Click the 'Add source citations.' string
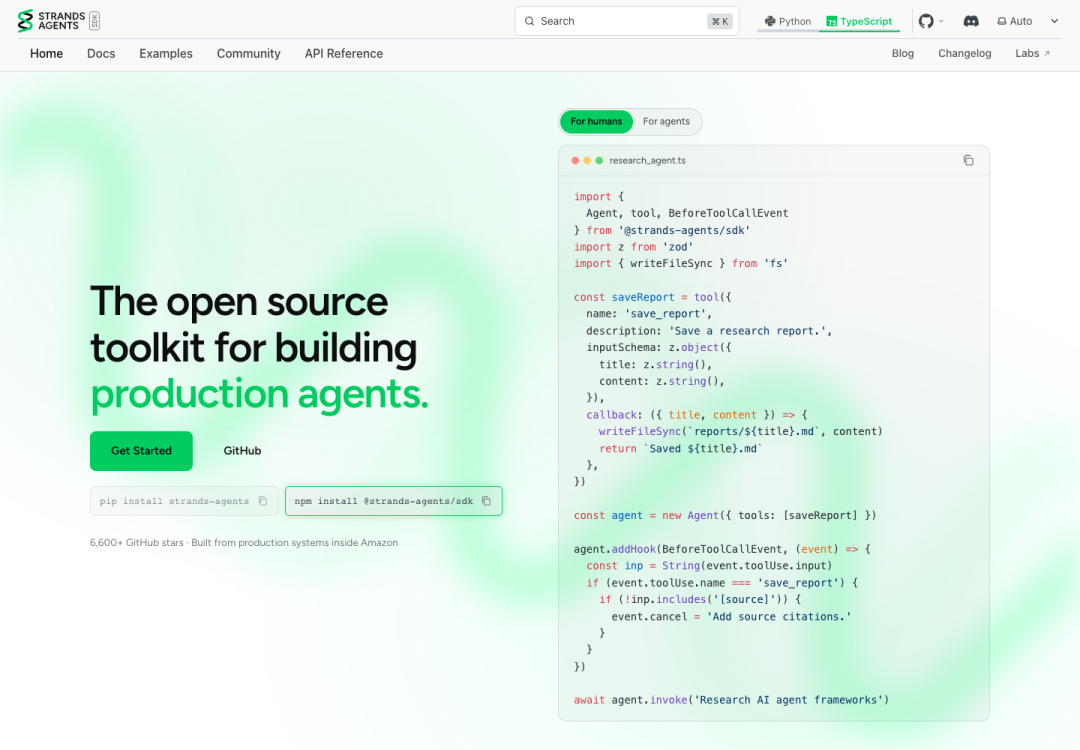This screenshot has width=1080, height=750. [779, 617]
